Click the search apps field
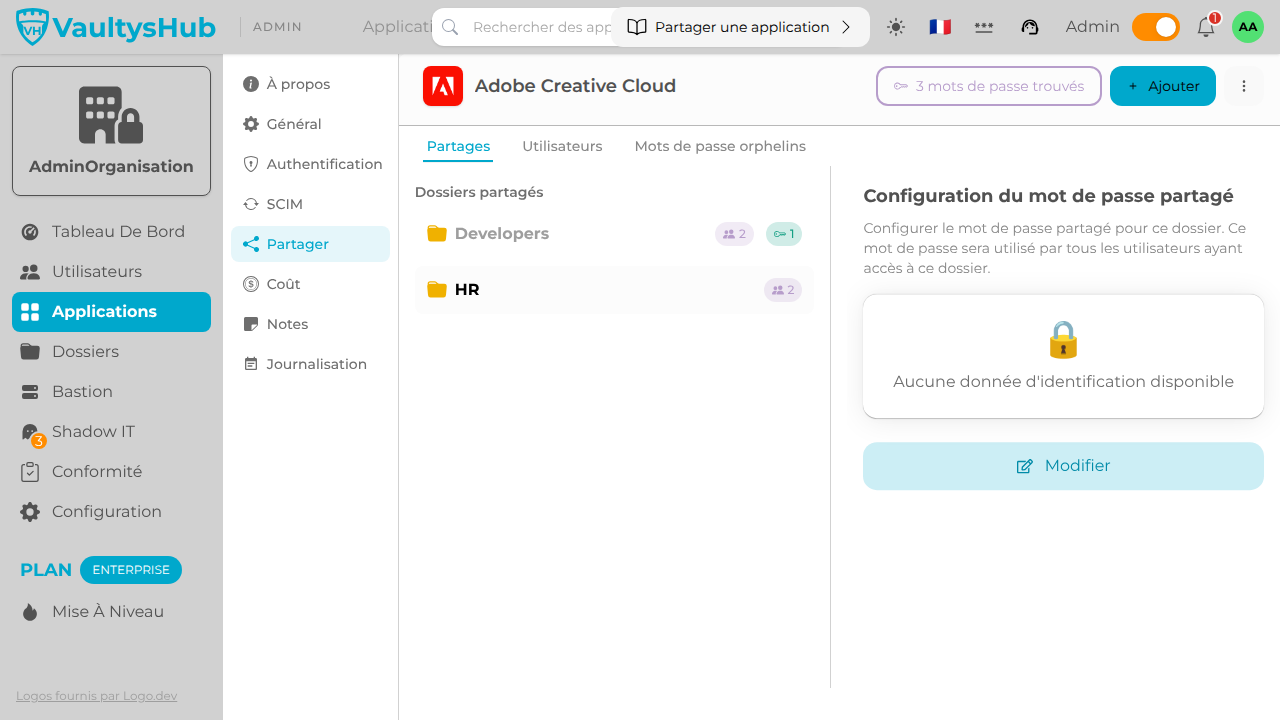The width and height of the screenshot is (1280, 720). [530, 27]
